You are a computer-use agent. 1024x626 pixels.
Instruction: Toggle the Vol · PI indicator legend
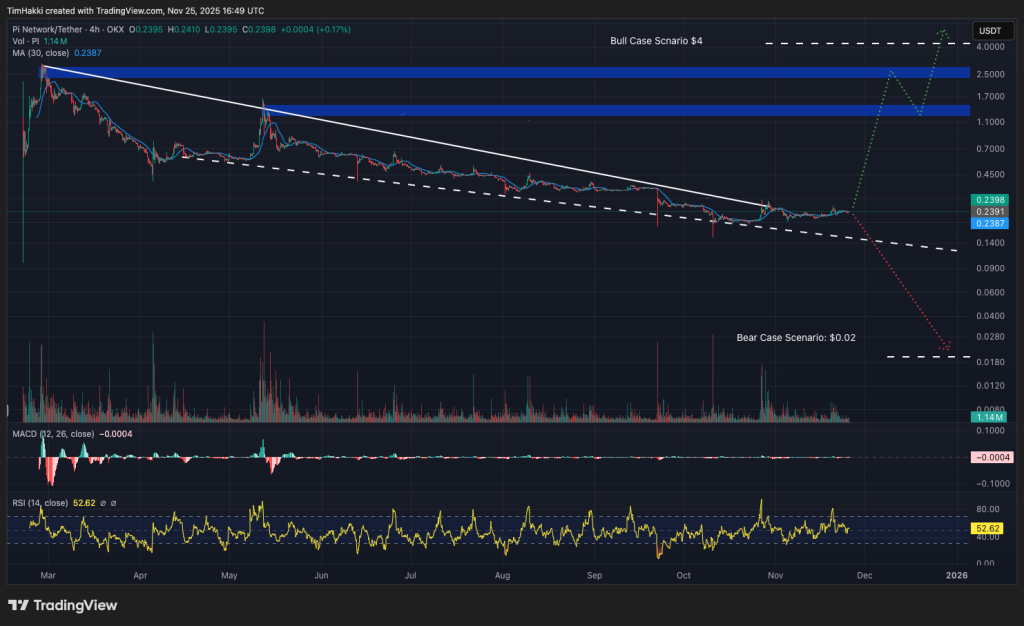click(27, 42)
